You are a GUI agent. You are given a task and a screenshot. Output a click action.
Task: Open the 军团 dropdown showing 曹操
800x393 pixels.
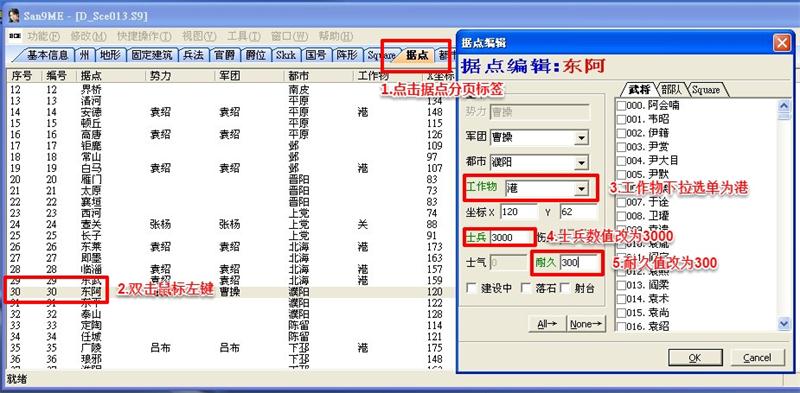[581, 137]
